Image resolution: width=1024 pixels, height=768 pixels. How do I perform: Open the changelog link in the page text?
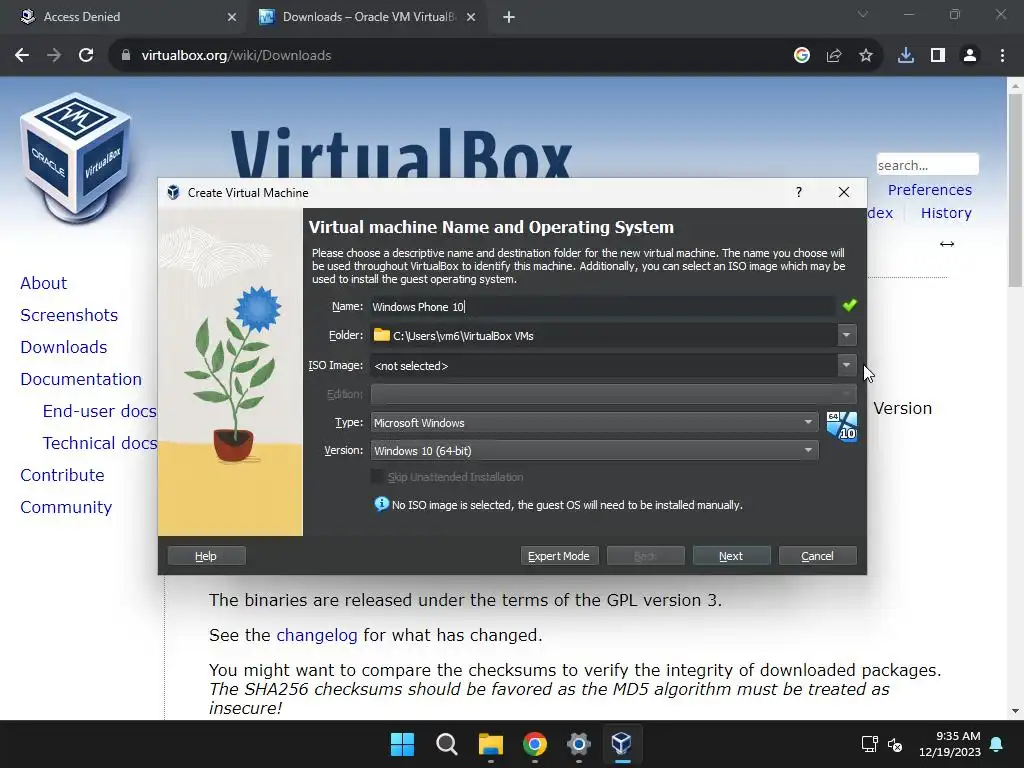coord(317,635)
